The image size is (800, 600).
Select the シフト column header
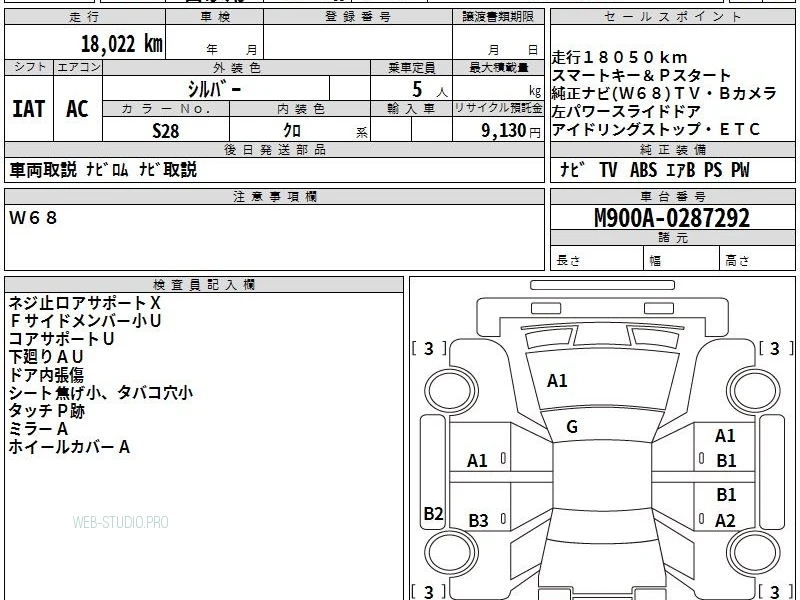(x=29, y=67)
